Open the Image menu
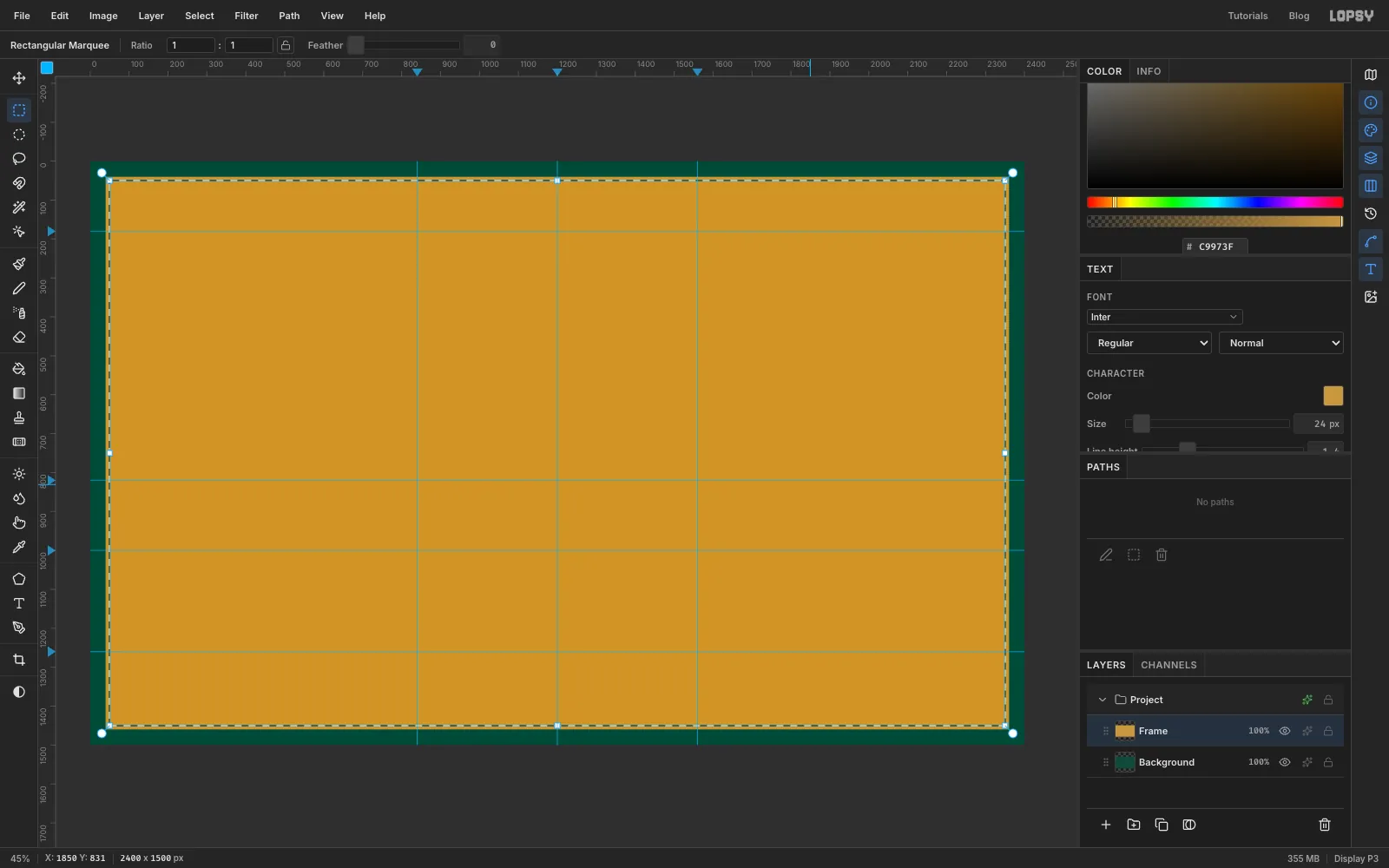Screen dimensions: 1389x868 pyautogui.click(x=103, y=16)
